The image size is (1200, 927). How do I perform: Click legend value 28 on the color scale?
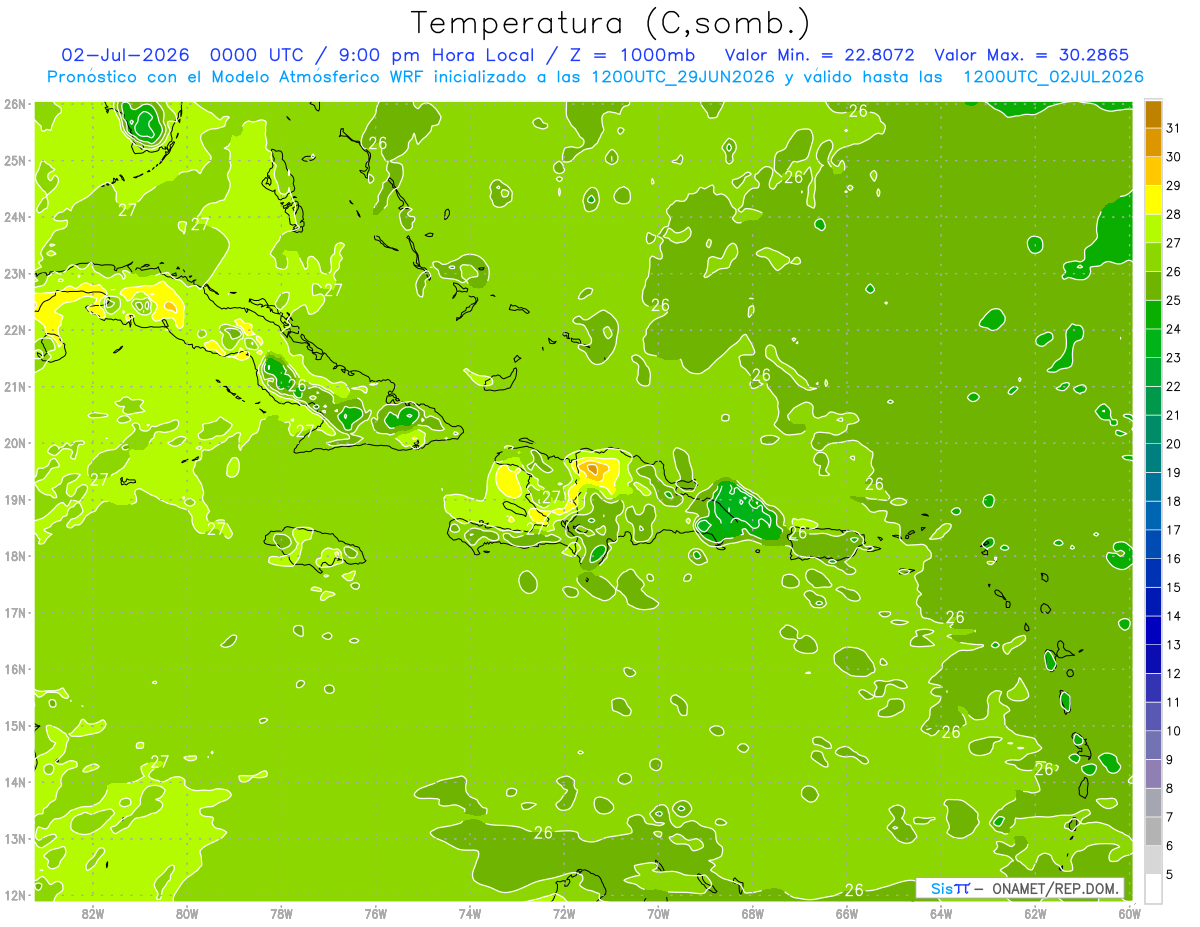click(1173, 215)
